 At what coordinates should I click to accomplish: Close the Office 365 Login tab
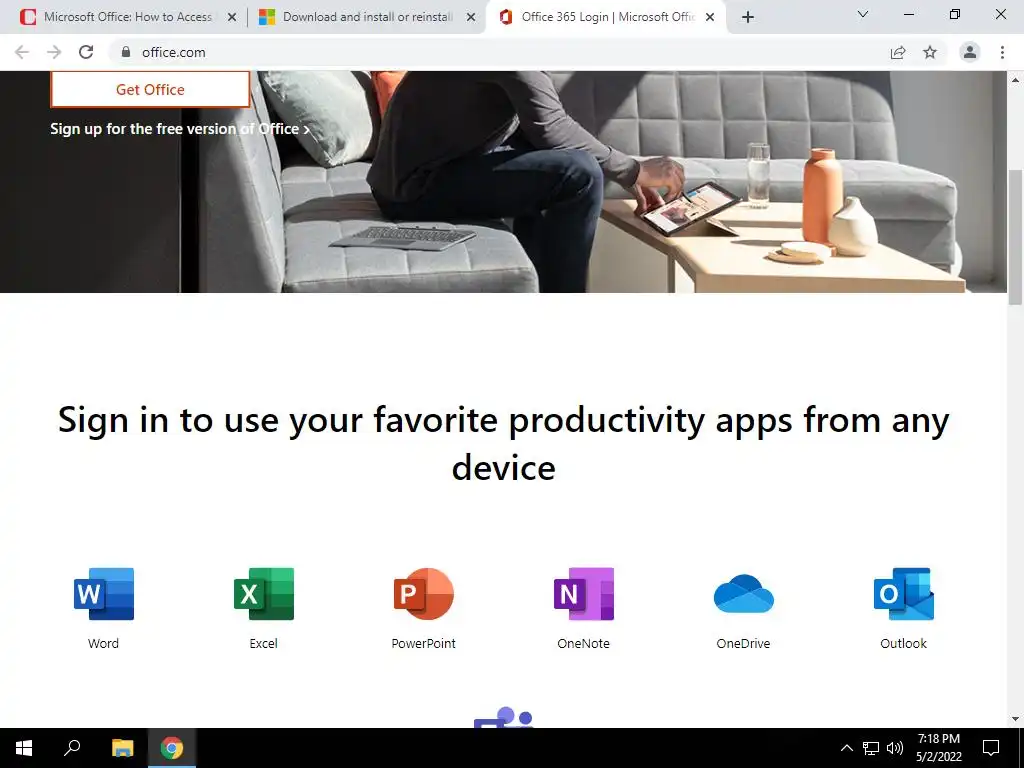click(x=710, y=18)
